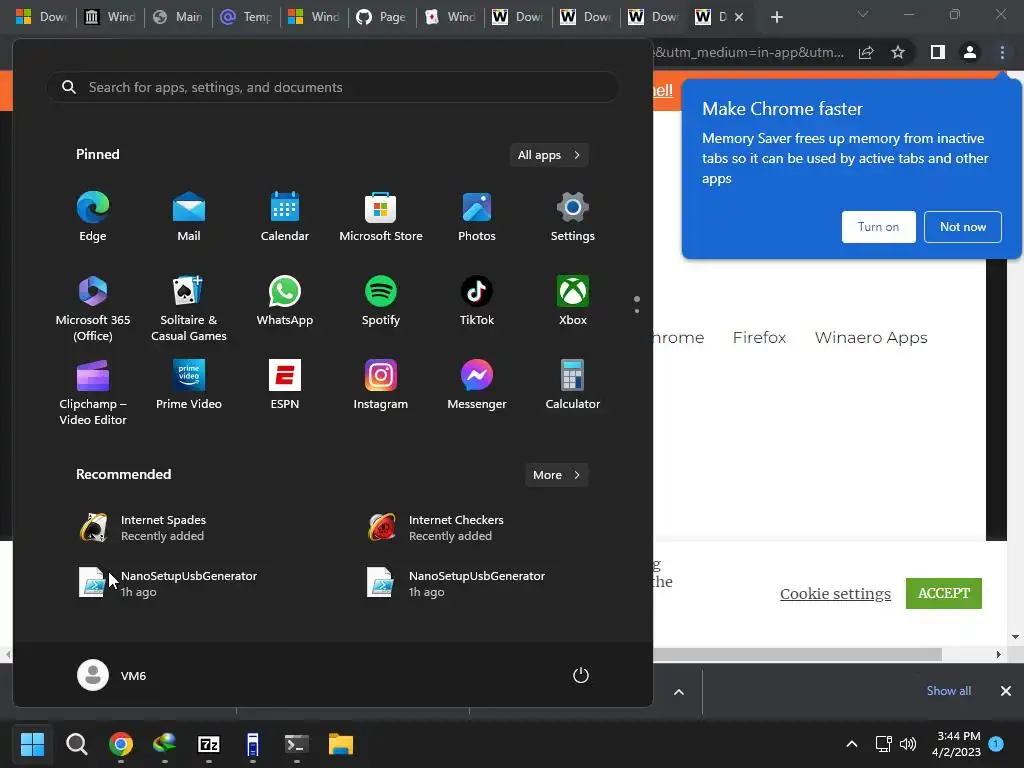Launch Prime Video app

(189, 385)
